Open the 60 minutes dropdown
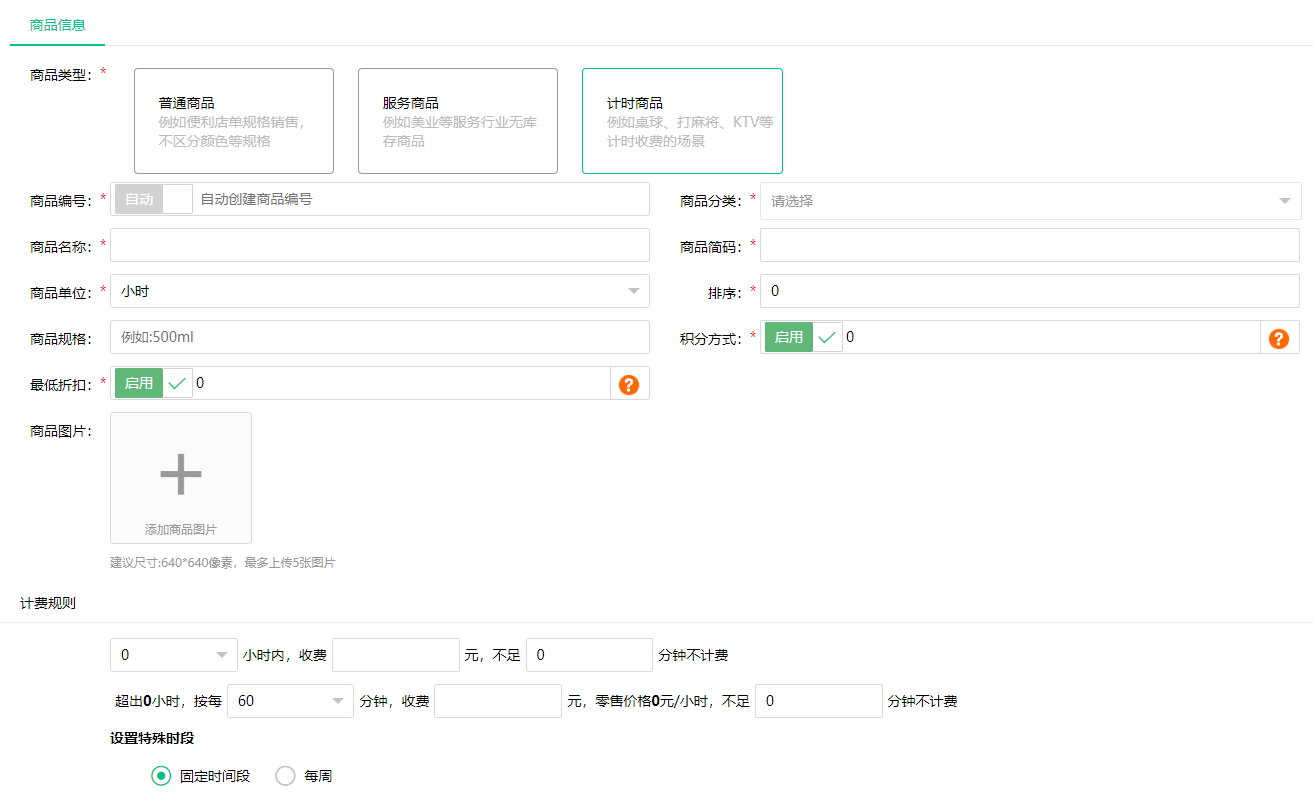Image resolution: width=1313 pixels, height=793 pixels. 290,700
